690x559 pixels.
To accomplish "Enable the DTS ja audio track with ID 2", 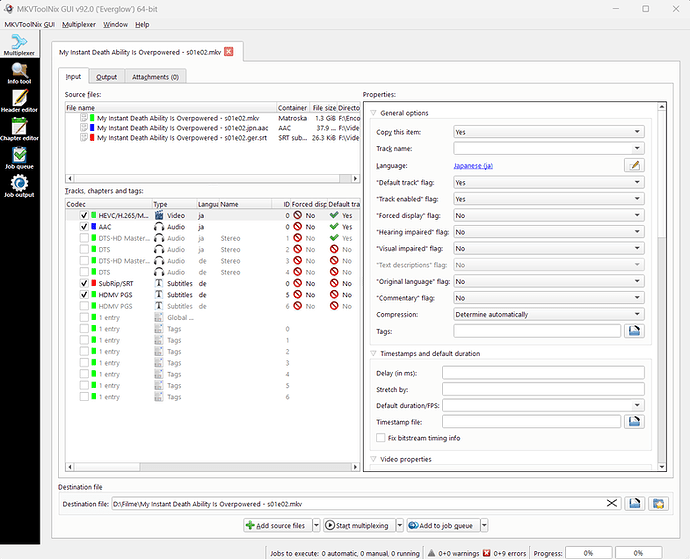I will click(x=84, y=250).
